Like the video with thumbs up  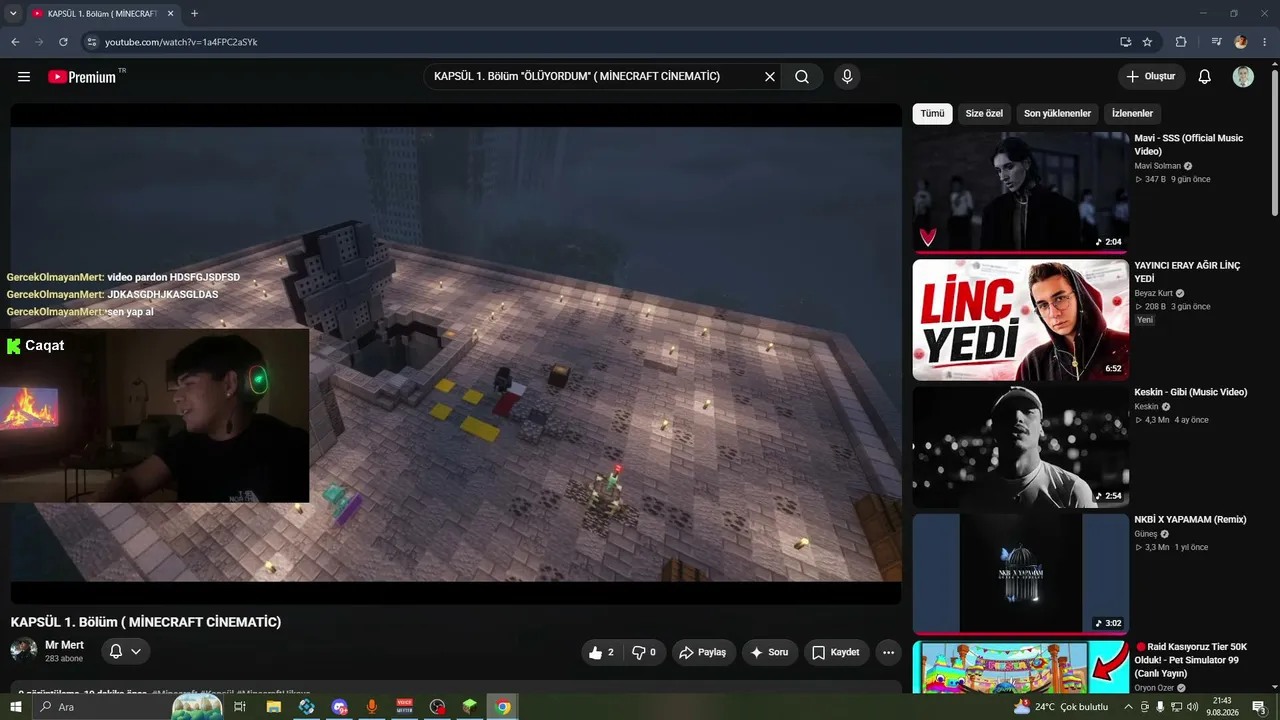pyautogui.click(x=602, y=652)
